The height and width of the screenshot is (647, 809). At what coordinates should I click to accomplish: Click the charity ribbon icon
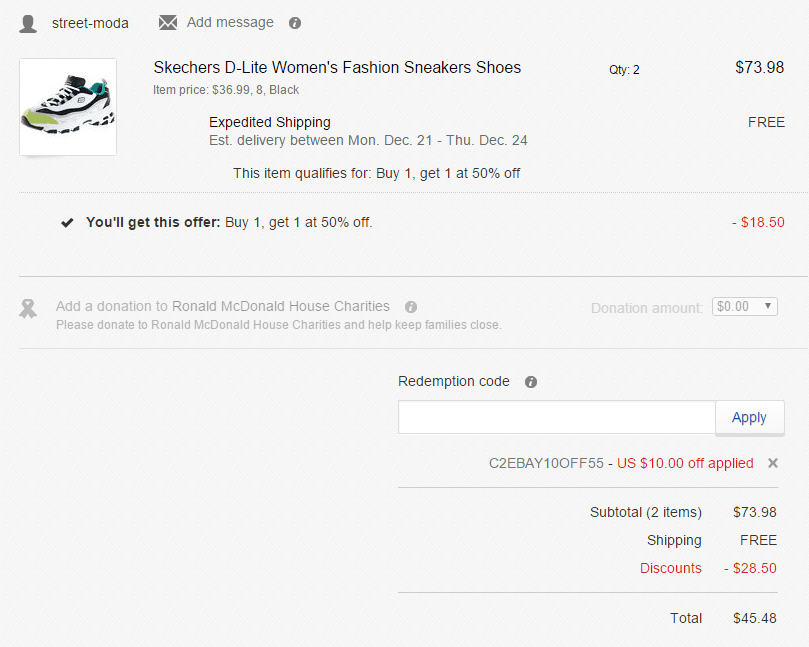click(28, 309)
